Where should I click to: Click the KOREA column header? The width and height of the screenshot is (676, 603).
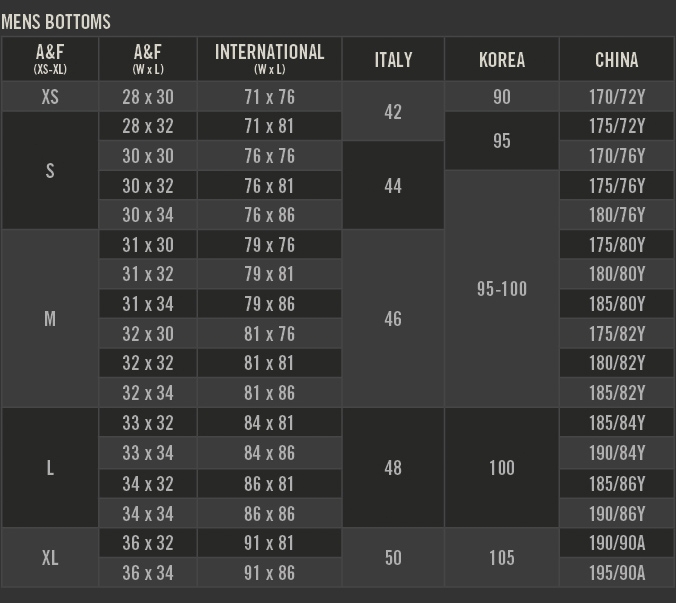point(501,60)
